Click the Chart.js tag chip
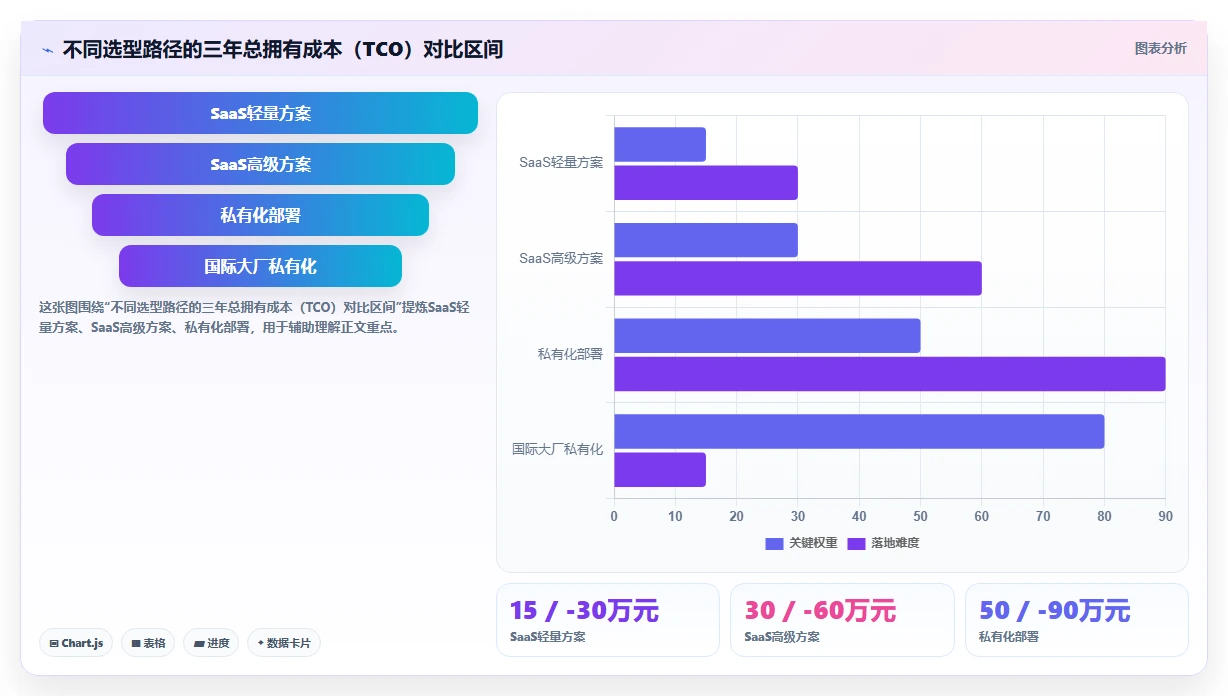The image size is (1228, 696). tap(76, 643)
